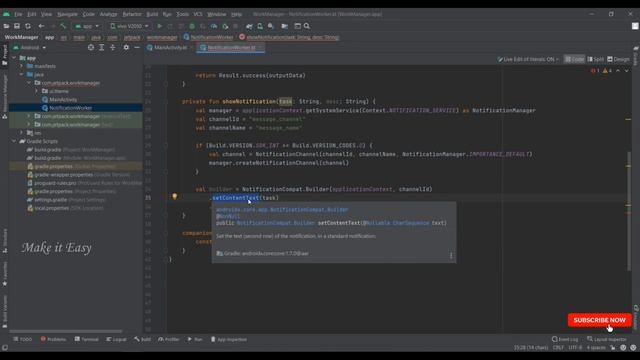Open the Device Manager toolbar icon
The width and height of the screenshot is (640, 360).
coord(260,26)
